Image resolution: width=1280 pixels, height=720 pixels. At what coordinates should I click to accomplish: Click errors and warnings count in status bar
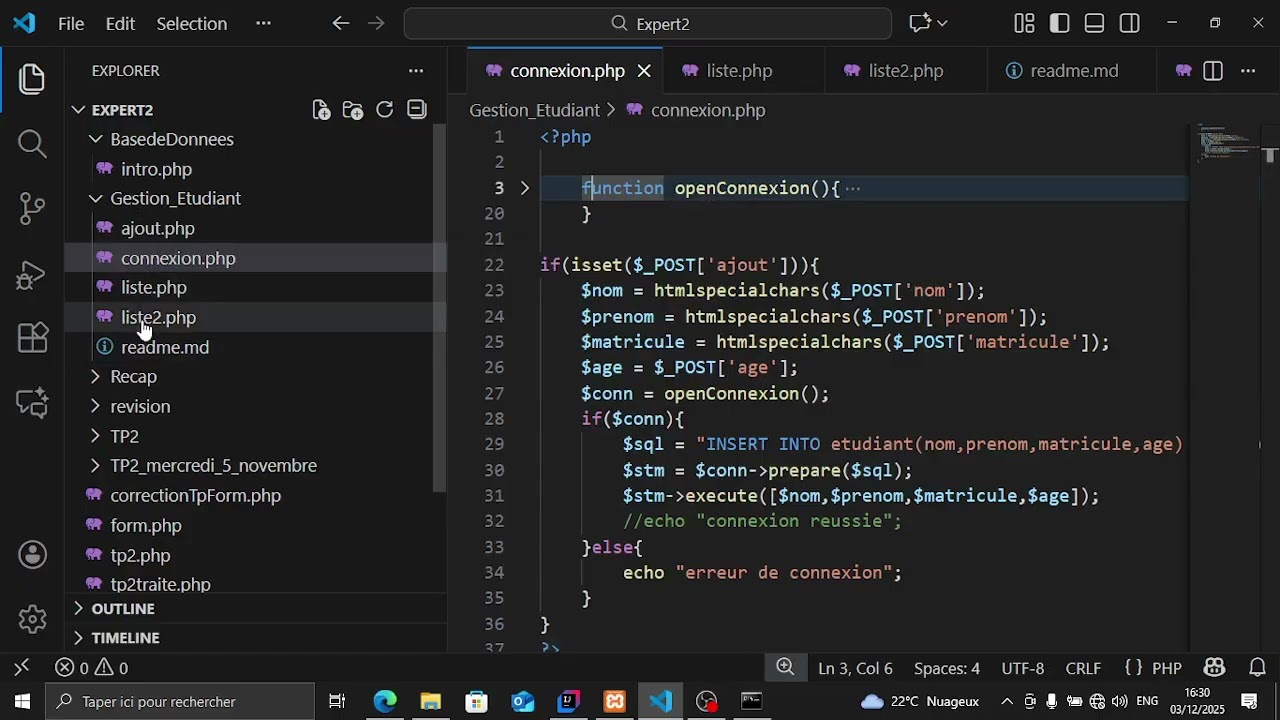91,668
